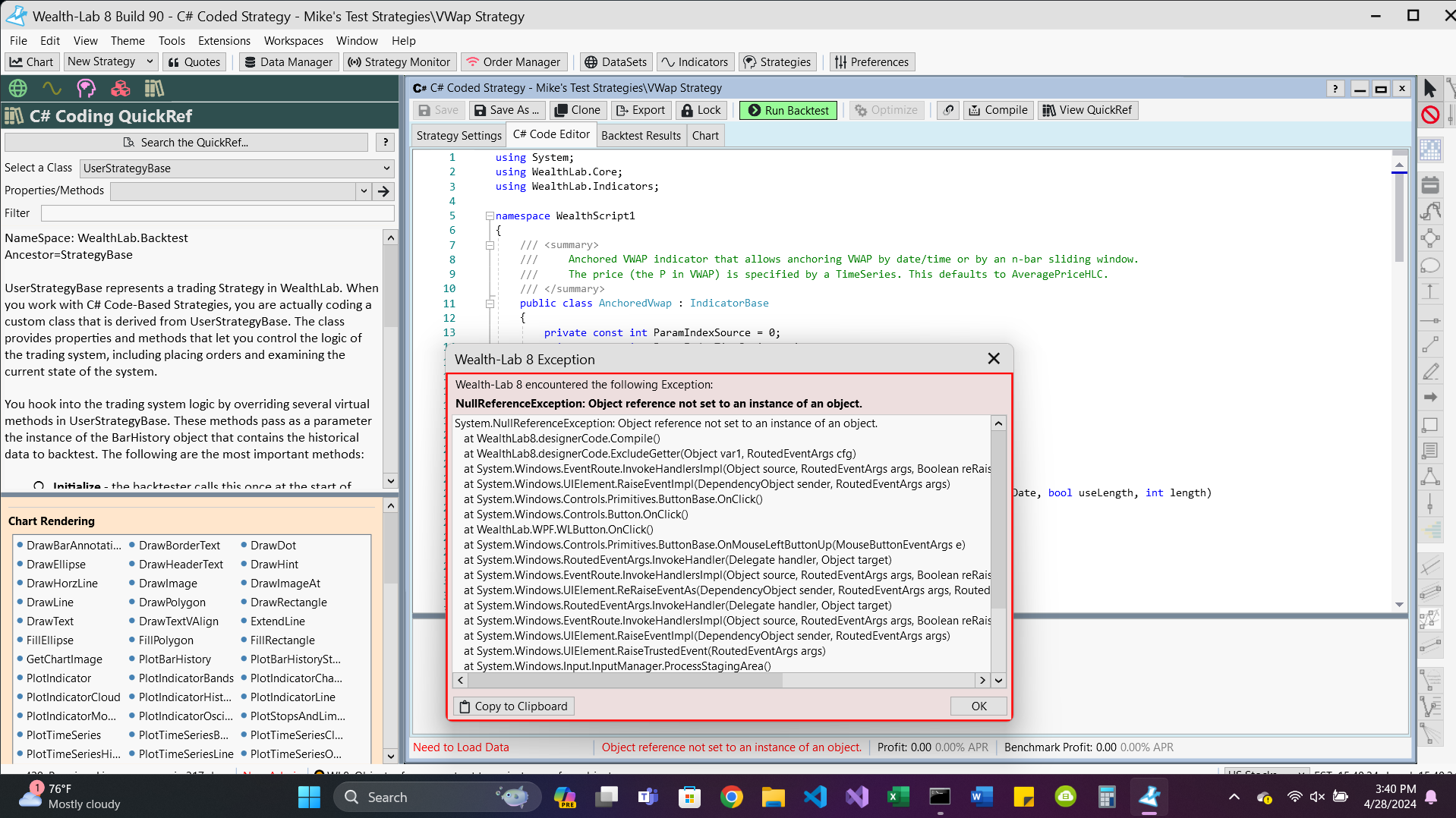Open the Indicators wave icon in the sidebar
The width and height of the screenshot is (1456, 818).
coord(52,88)
